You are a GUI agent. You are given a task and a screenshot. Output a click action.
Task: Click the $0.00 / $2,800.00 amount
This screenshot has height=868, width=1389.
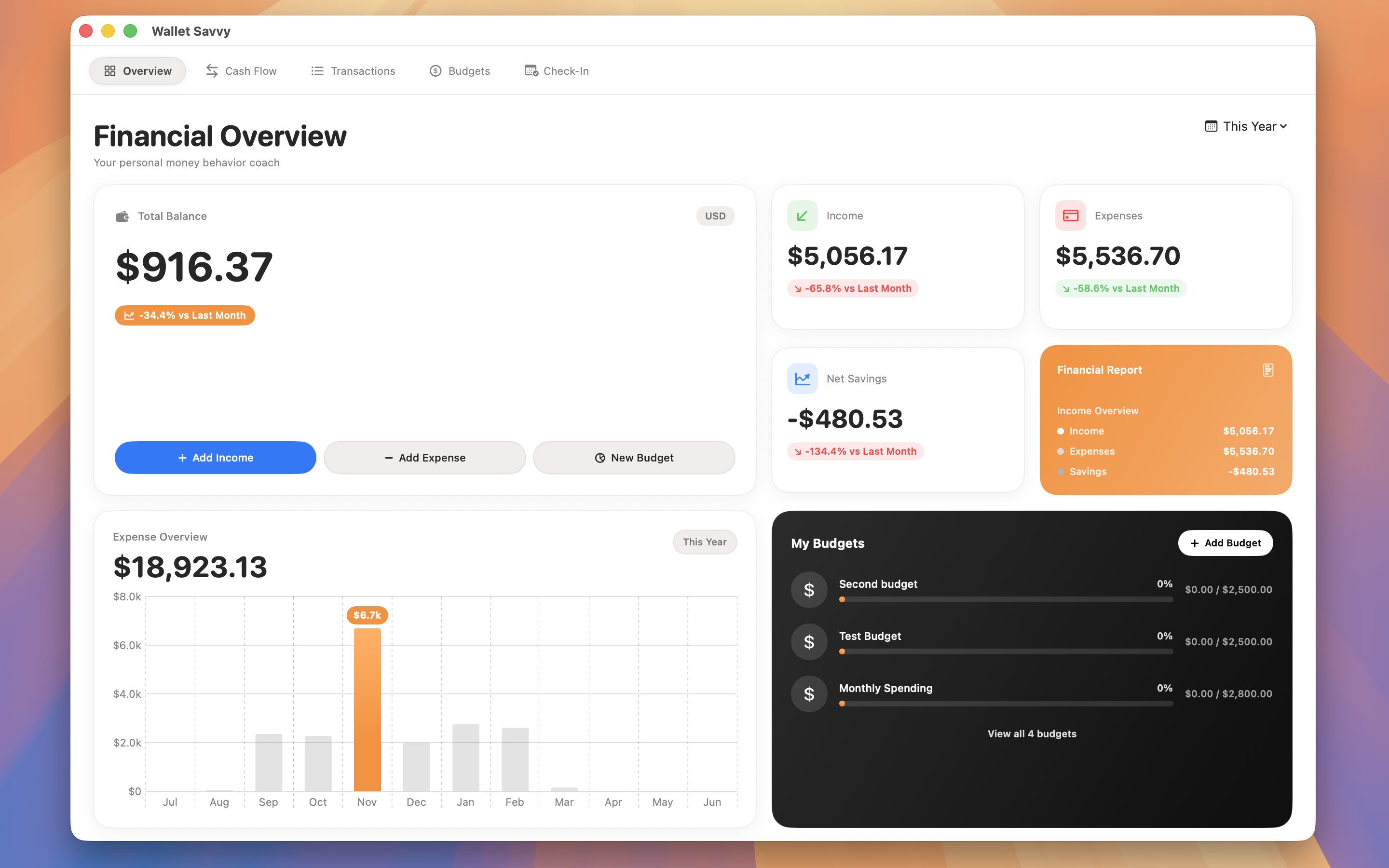coord(1228,693)
